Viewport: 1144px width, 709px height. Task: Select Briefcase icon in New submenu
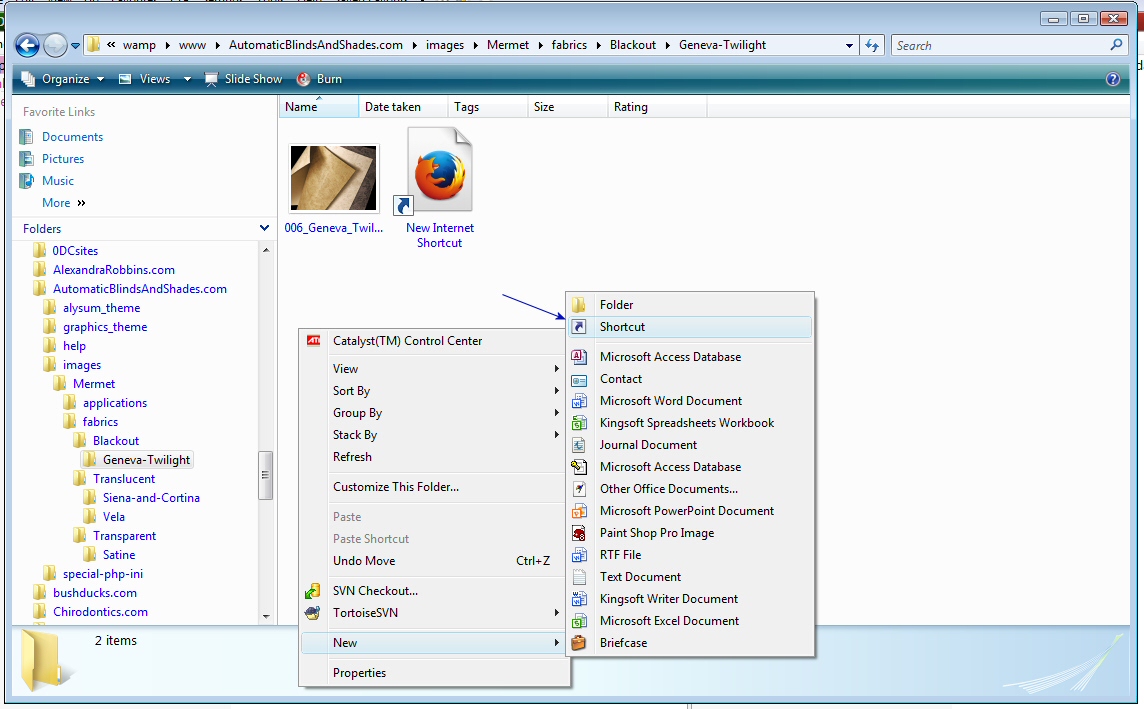[579, 643]
